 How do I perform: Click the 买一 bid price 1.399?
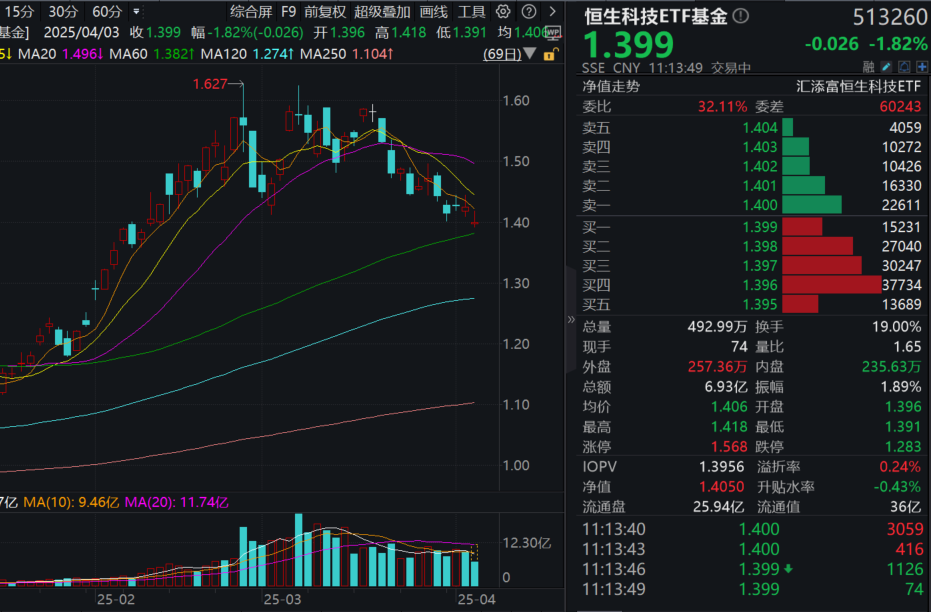click(760, 227)
